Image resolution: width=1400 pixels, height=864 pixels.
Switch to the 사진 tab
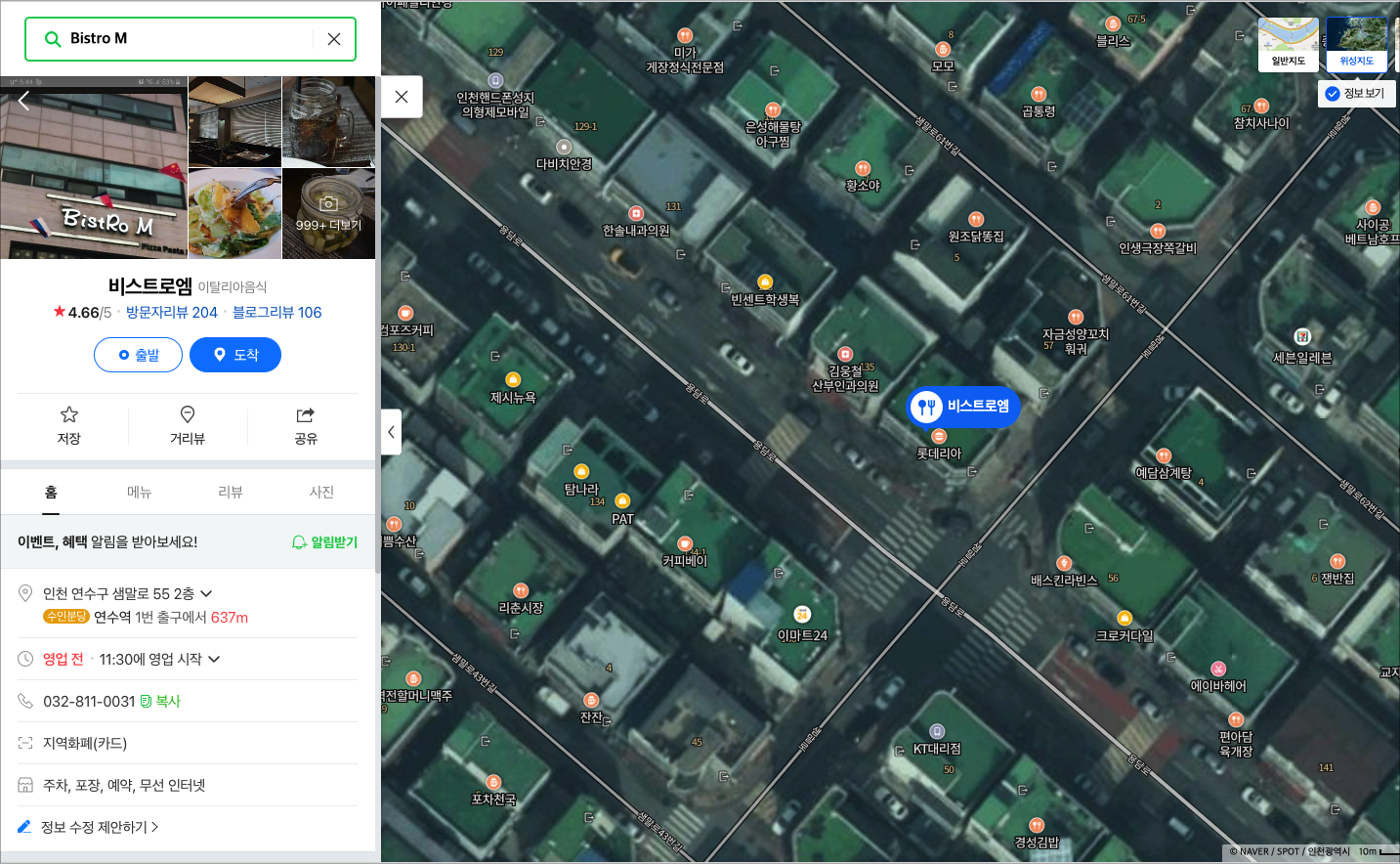click(321, 493)
